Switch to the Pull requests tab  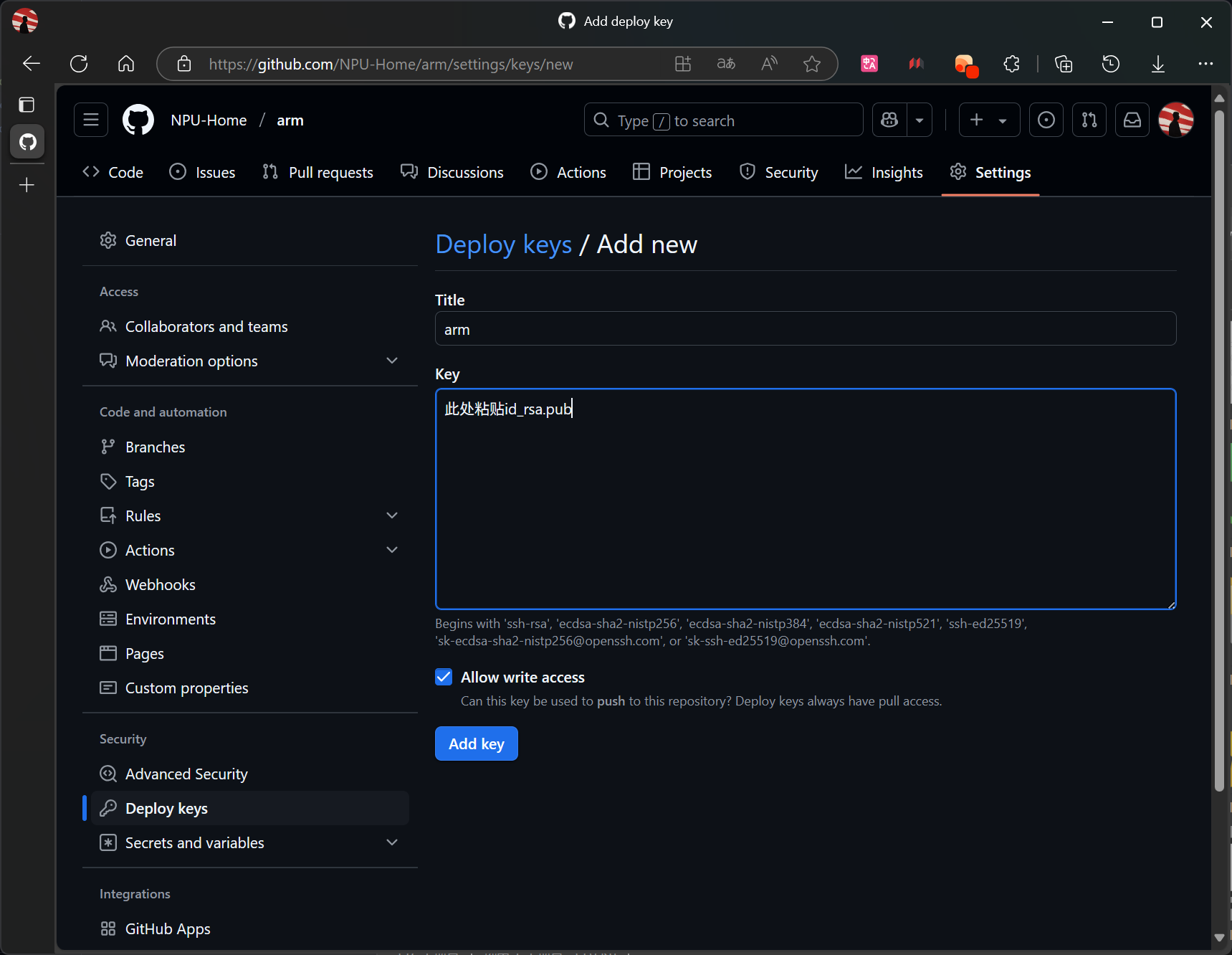coord(317,172)
